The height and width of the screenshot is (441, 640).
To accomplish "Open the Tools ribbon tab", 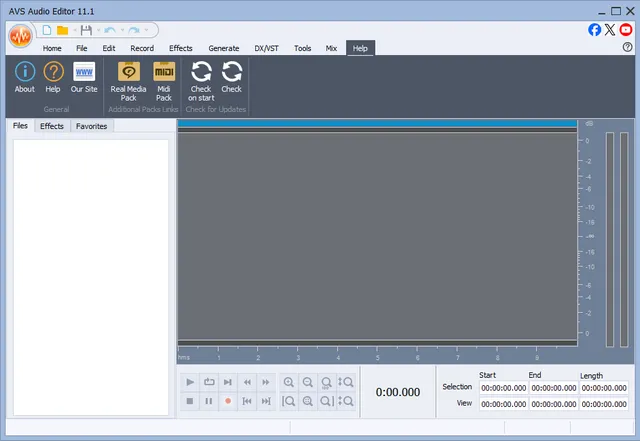I will pyautogui.click(x=302, y=48).
